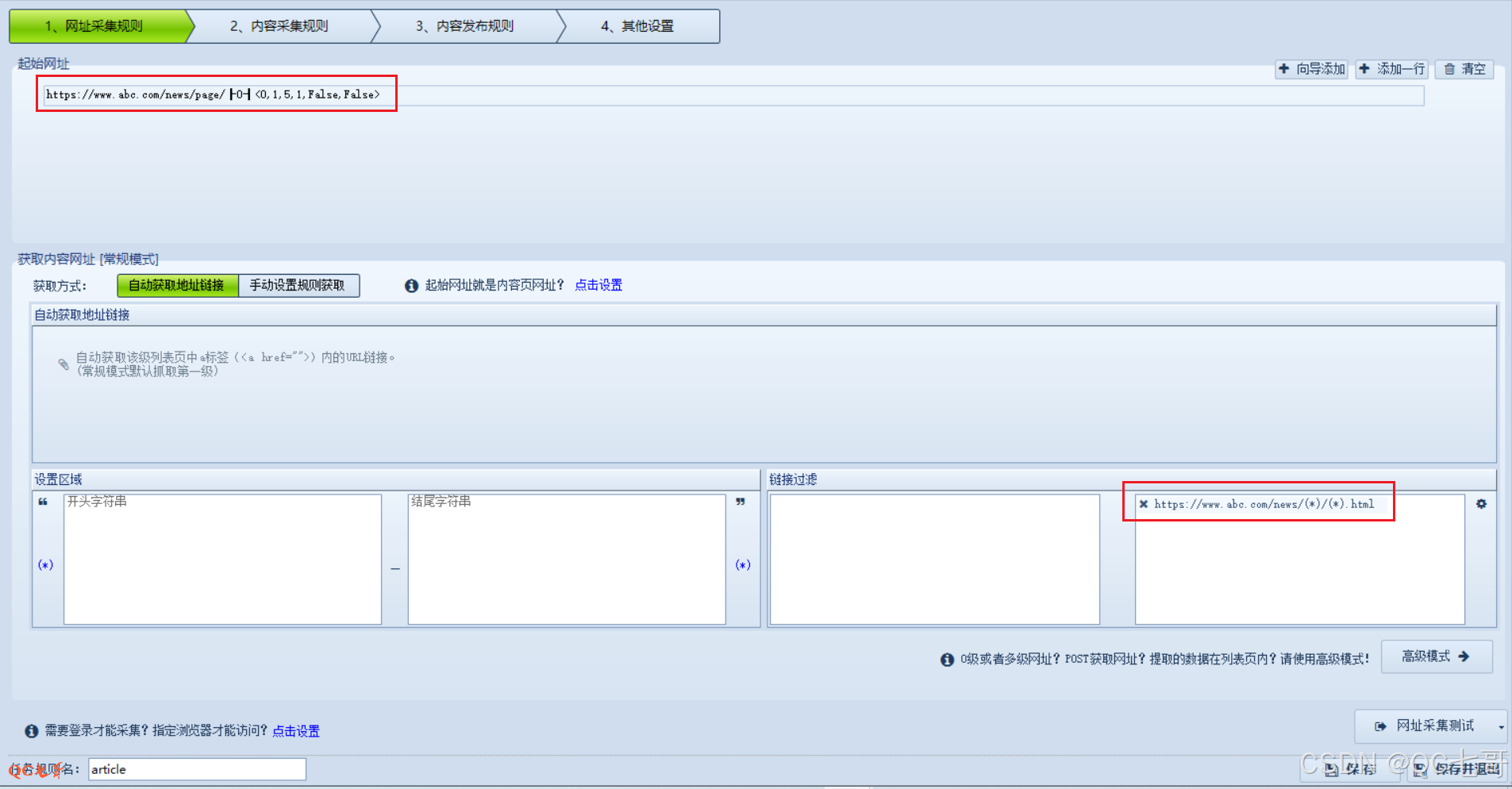
Task: Expand the 网址采集测试 dropdown arrow
Action: (x=1500, y=726)
